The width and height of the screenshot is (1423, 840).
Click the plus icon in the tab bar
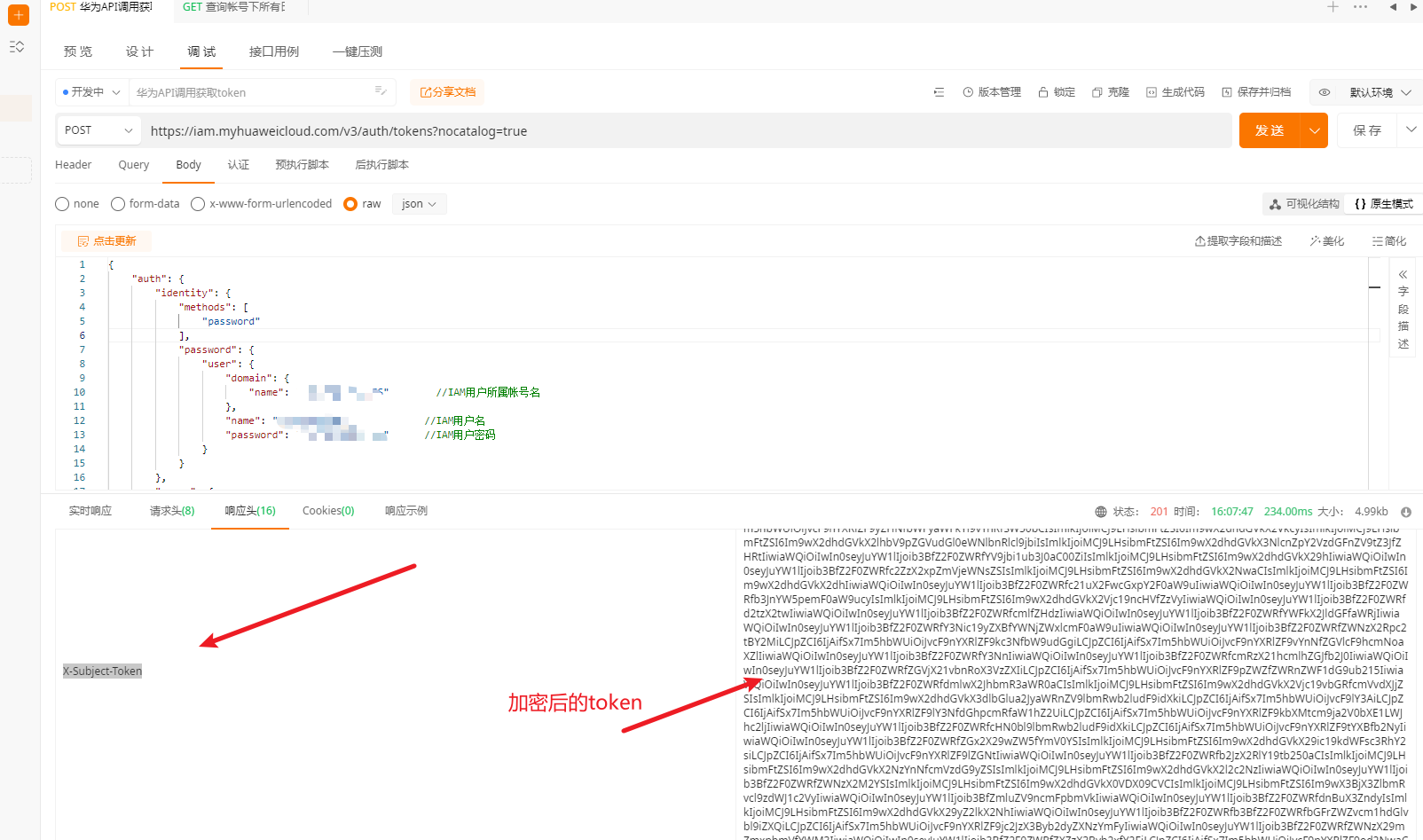click(1333, 7)
